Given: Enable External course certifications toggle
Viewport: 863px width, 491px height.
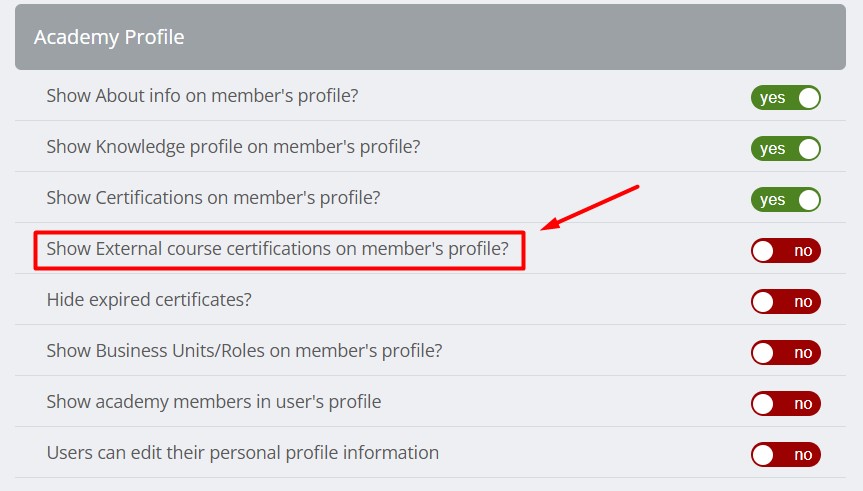Looking at the screenshot, I should point(786,250).
